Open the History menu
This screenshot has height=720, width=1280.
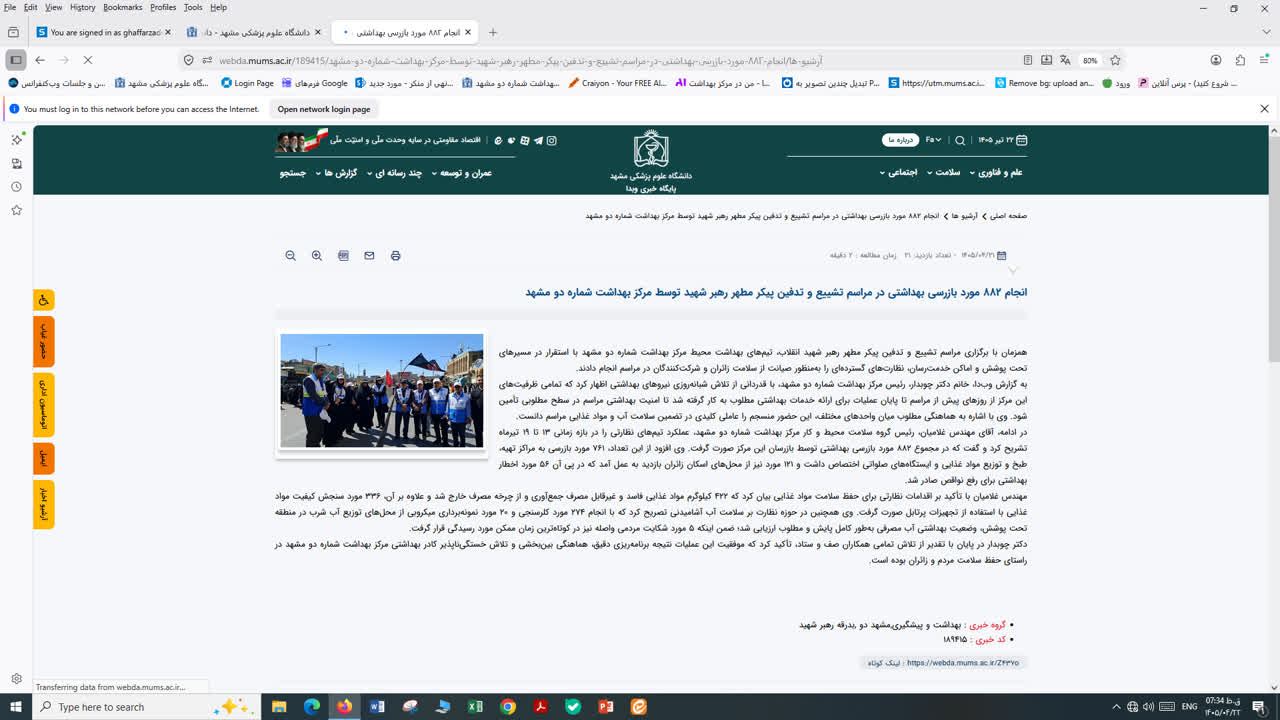point(83,7)
